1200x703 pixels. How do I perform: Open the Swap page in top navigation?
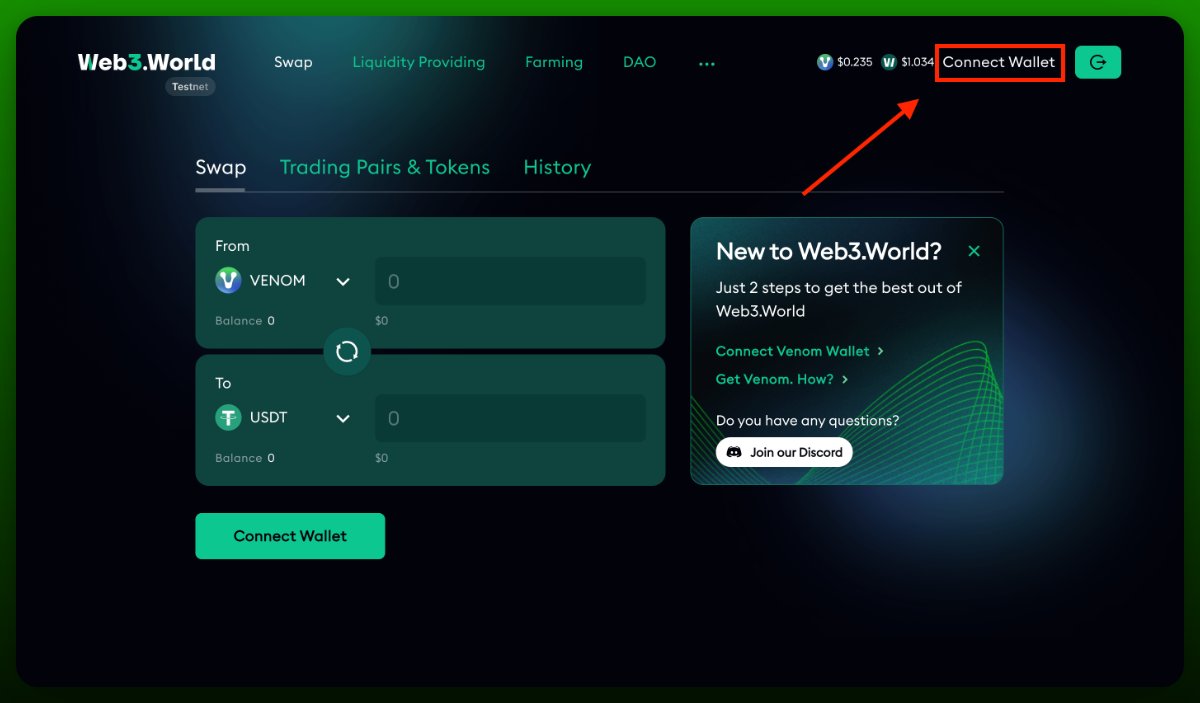pyautogui.click(x=293, y=62)
